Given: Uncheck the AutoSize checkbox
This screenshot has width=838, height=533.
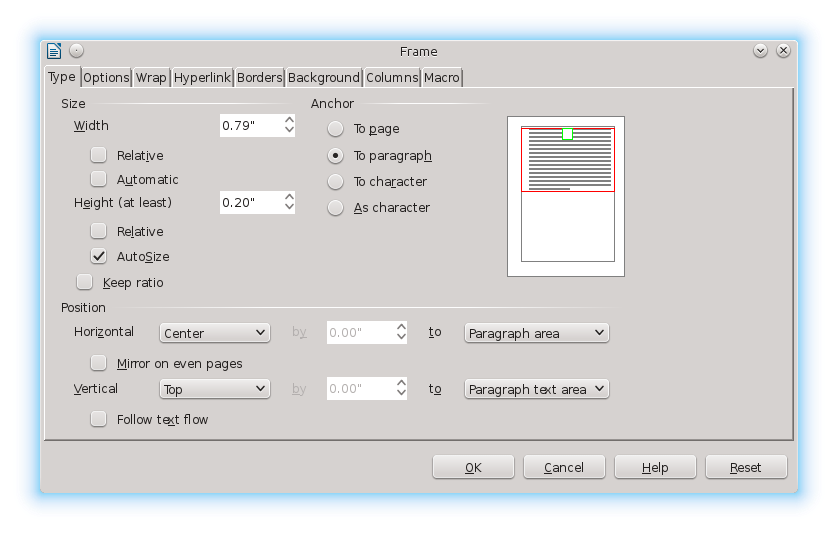Looking at the screenshot, I should pyautogui.click(x=98, y=256).
